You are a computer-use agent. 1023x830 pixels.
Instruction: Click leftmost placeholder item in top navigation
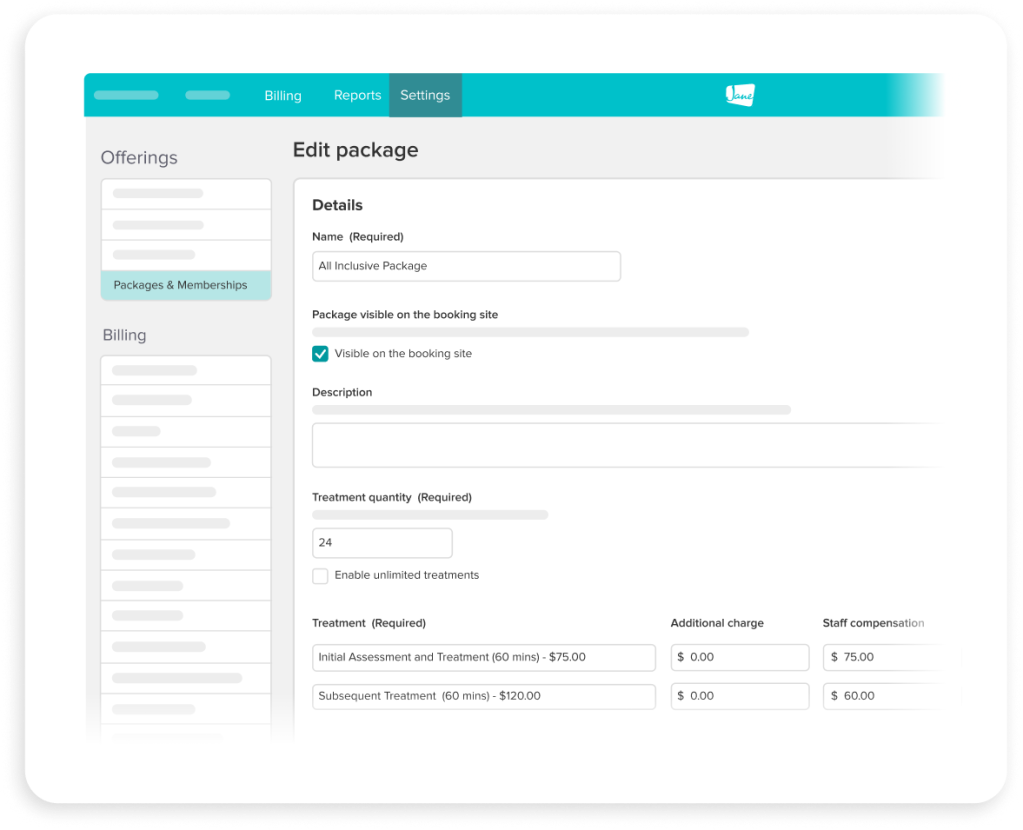pos(126,96)
